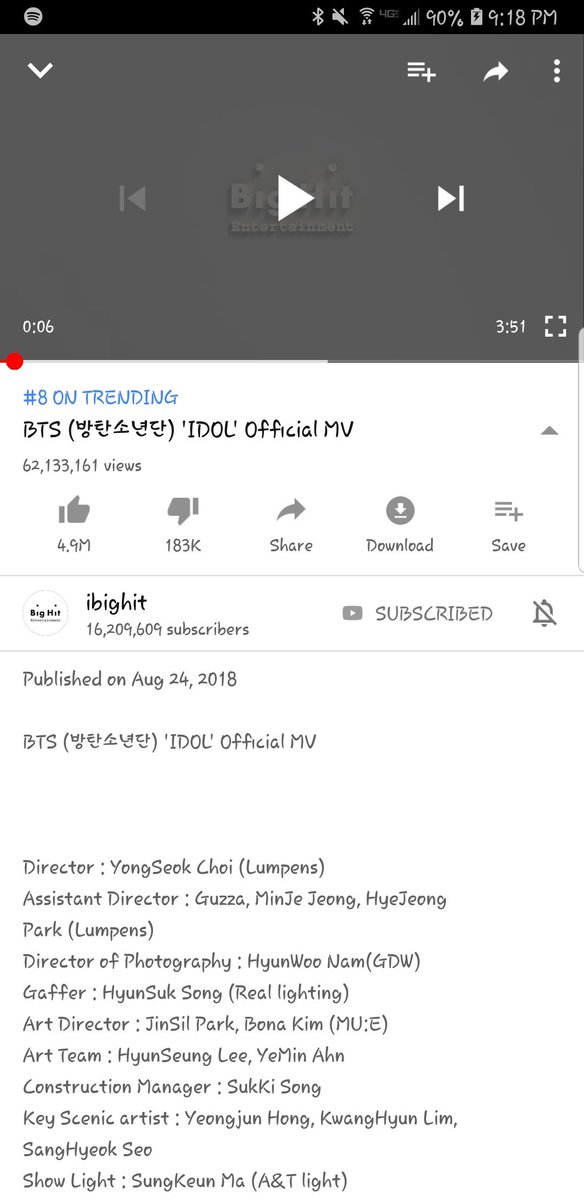Collapse the video description arrow
584x1200 pixels.
548,431
